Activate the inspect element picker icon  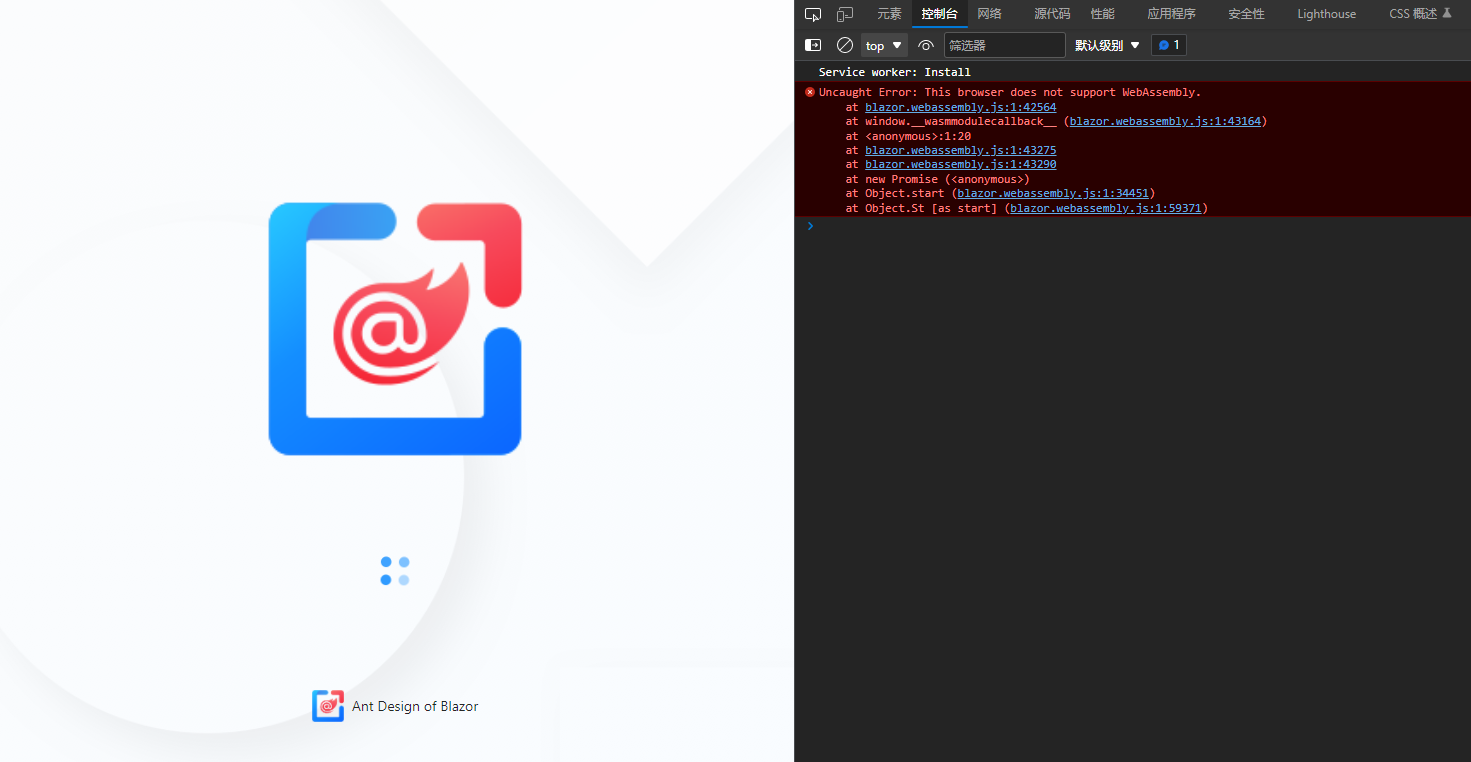tap(813, 14)
